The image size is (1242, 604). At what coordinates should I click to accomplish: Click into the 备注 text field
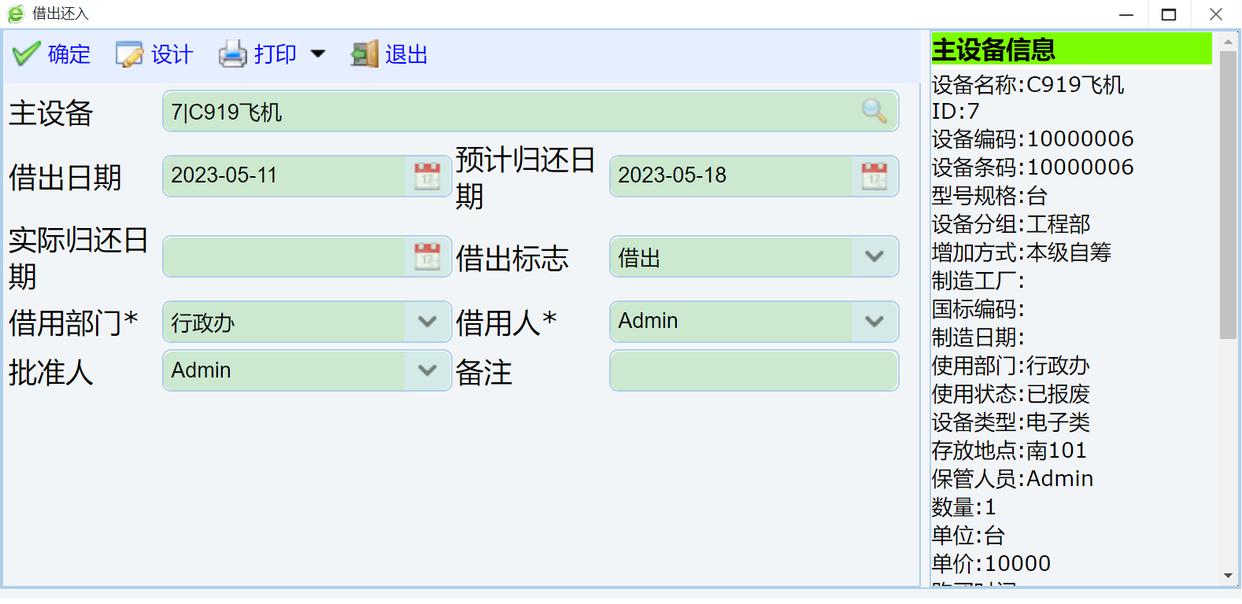click(753, 371)
